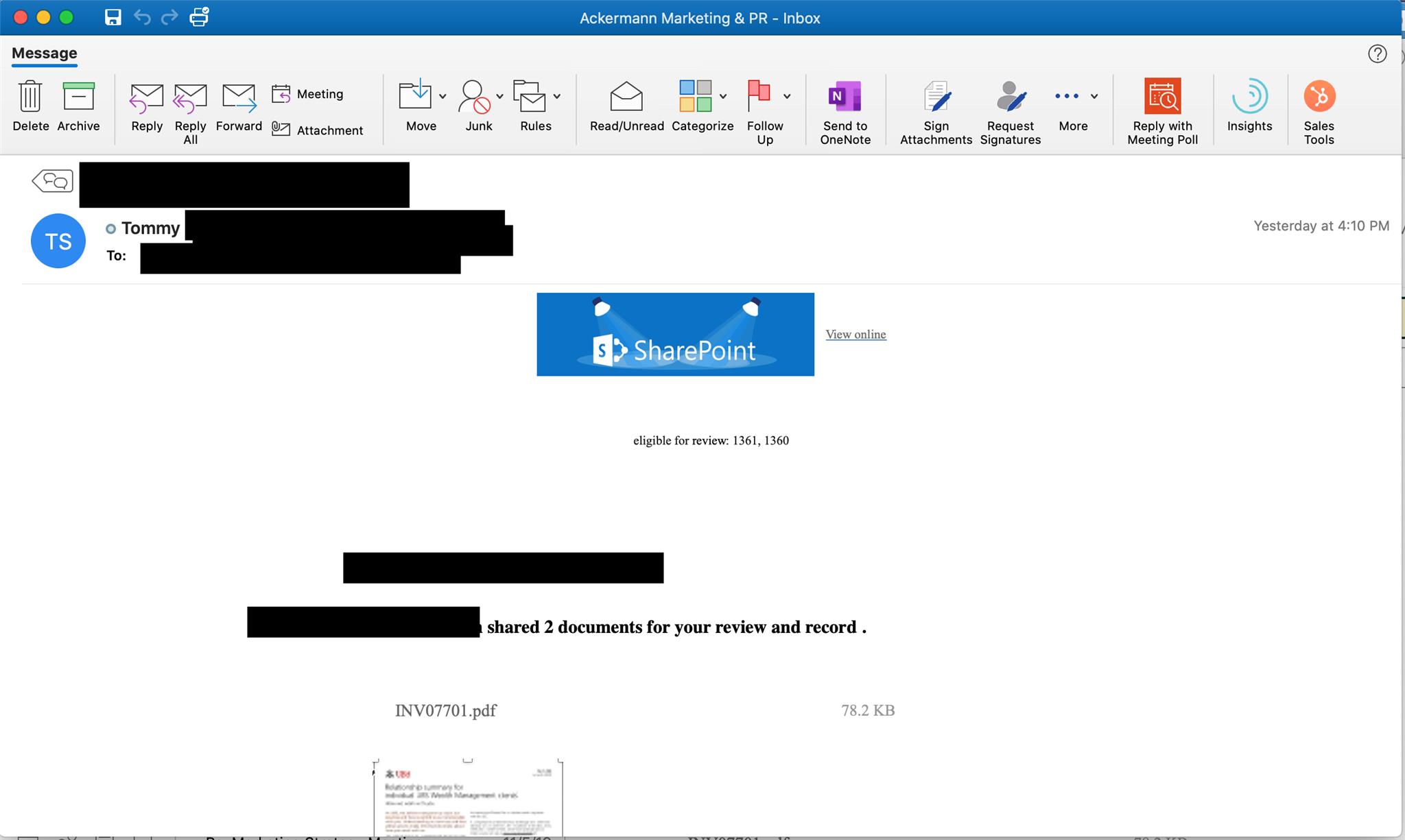Screen dimensions: 1405x840
Task: Open the View online link
Action: [x=855, y=335]
